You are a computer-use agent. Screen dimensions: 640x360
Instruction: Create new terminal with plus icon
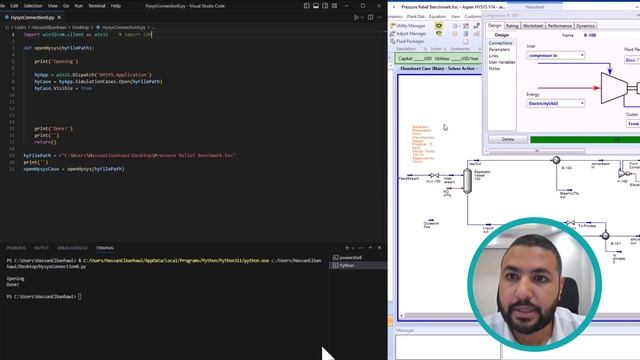(347, 248)
